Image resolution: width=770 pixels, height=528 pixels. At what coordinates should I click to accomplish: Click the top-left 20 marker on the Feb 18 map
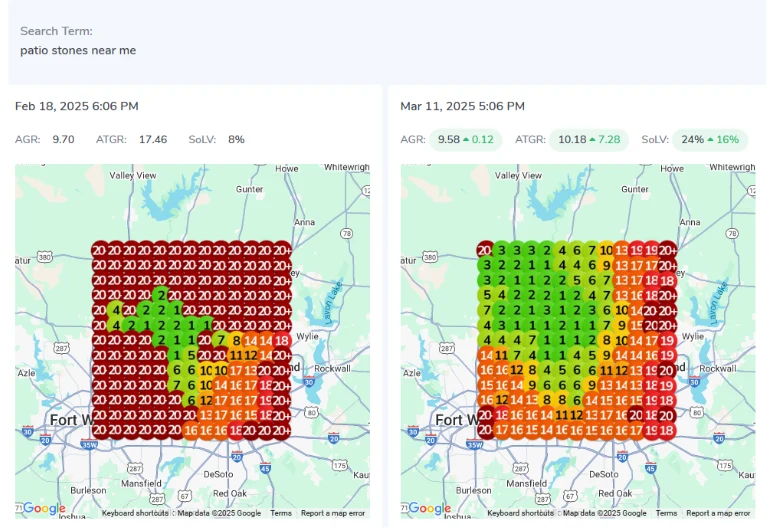tap(99, 250)
